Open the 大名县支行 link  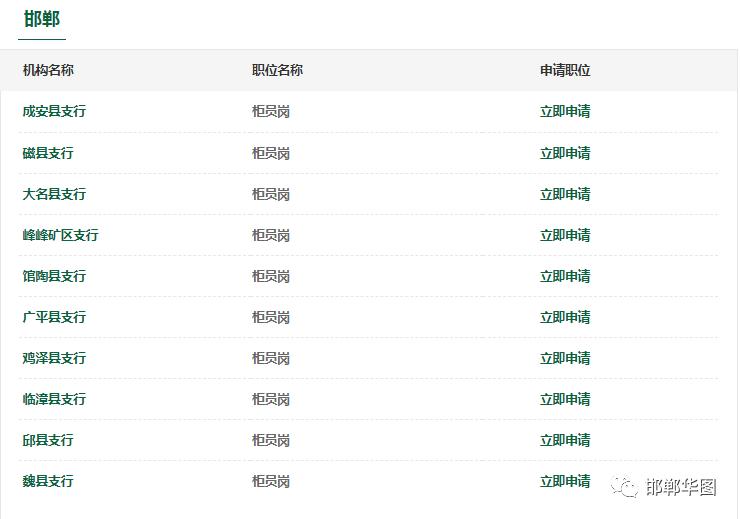point(54,194)
